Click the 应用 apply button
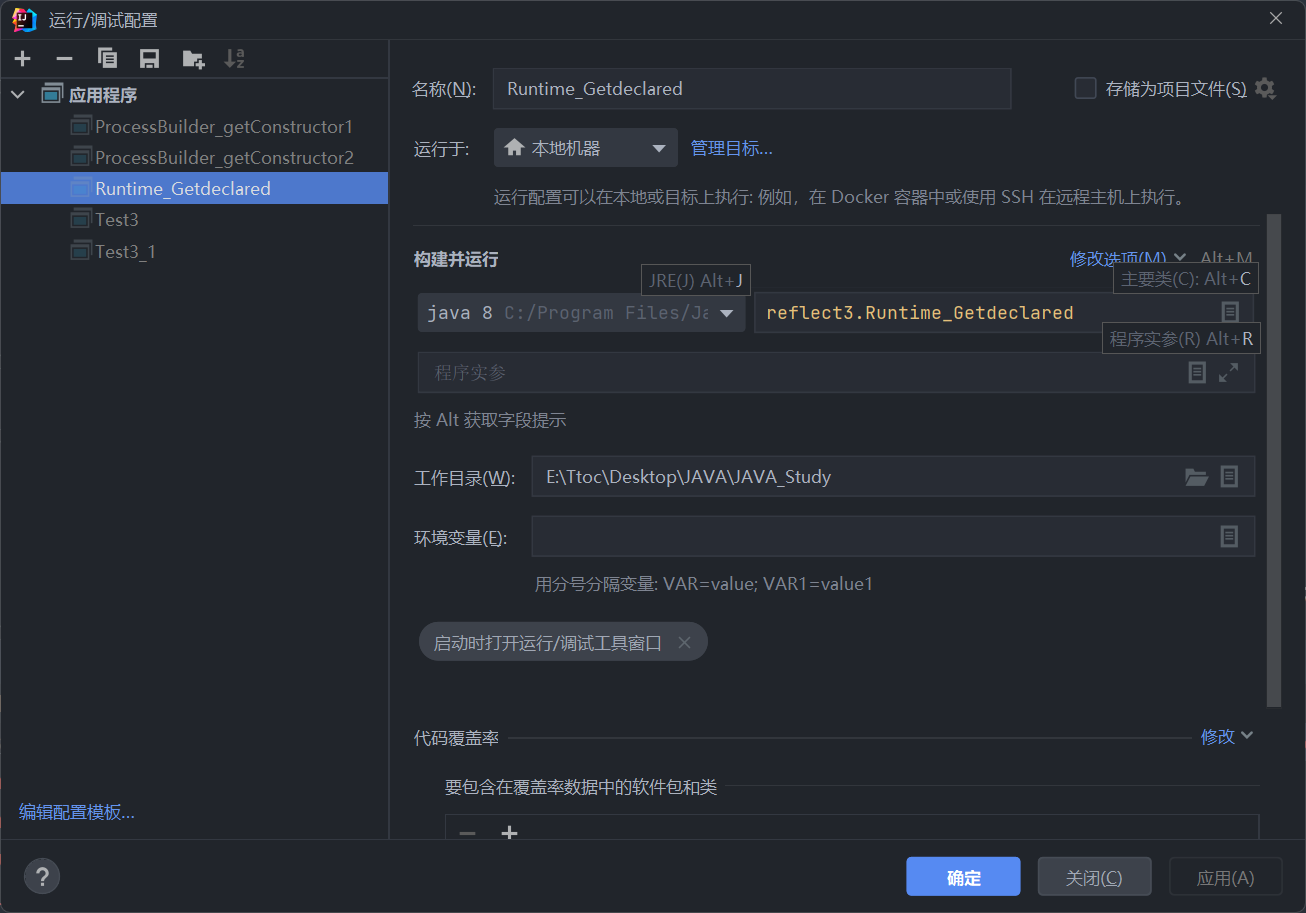 click(1226, 878)
